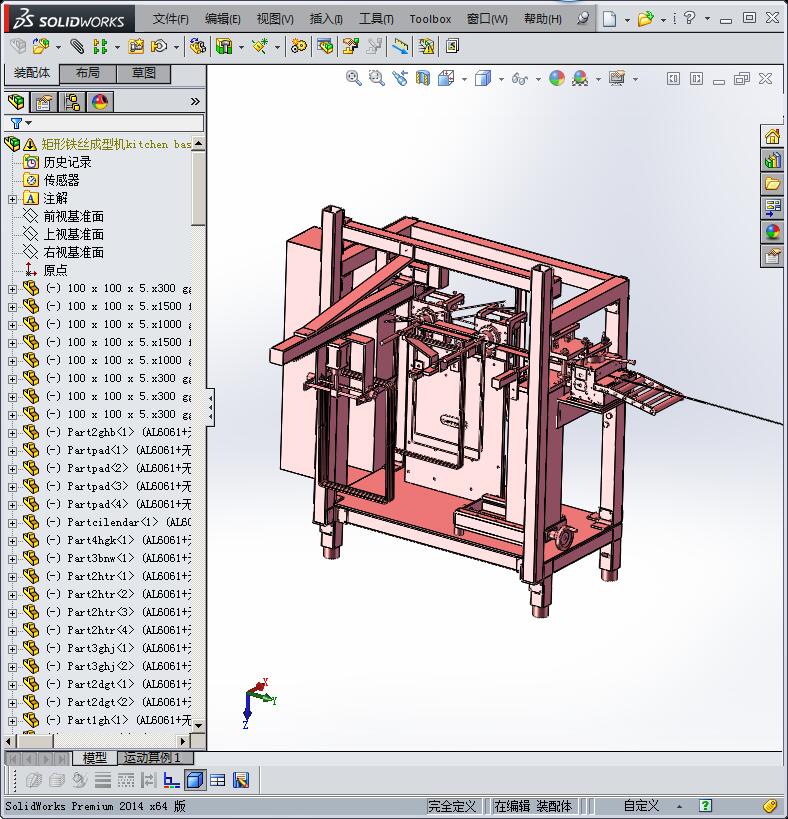
Task: Switch to the 布局 tab
Action: click(x=88, y=73)
